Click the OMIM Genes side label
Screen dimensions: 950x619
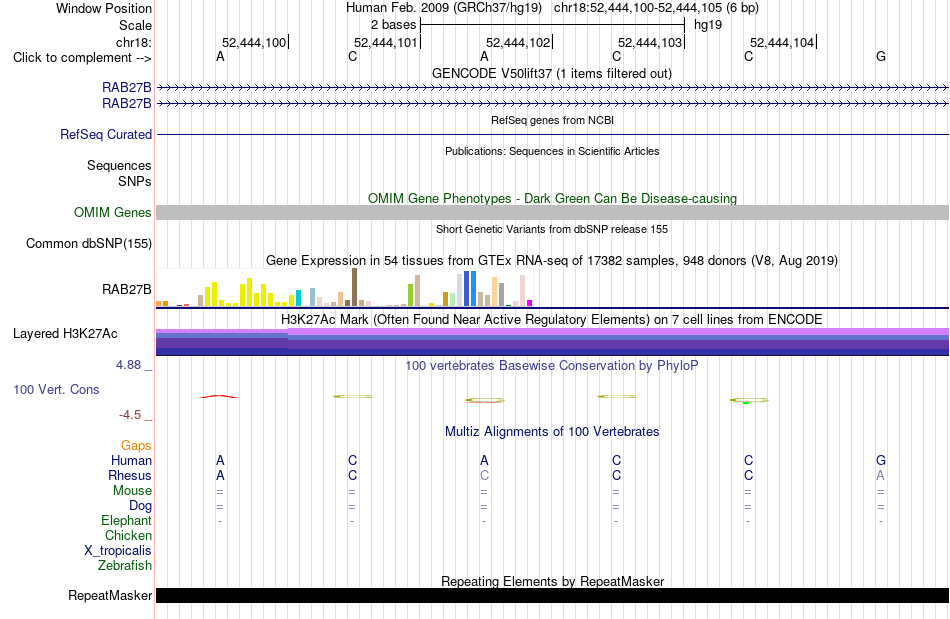tap(113, 212)
